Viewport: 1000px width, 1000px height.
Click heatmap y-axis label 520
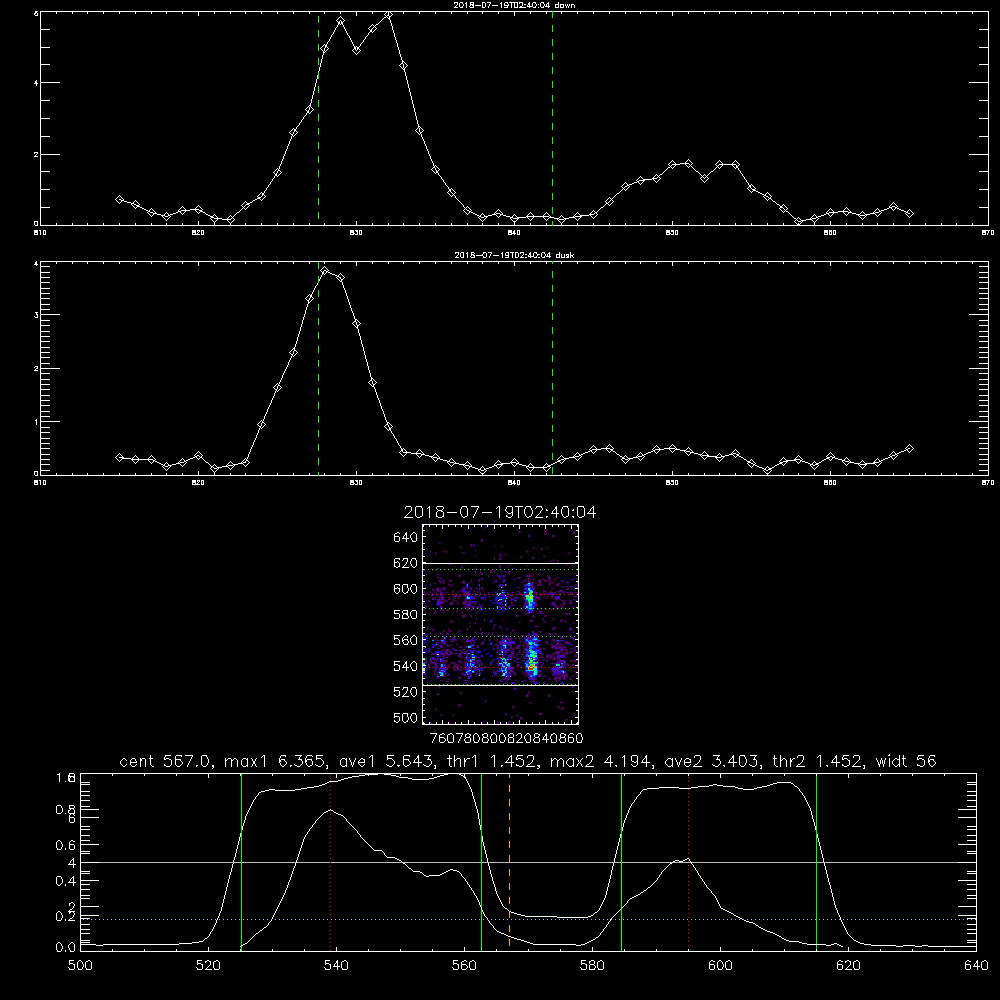(x=406, y=692)
